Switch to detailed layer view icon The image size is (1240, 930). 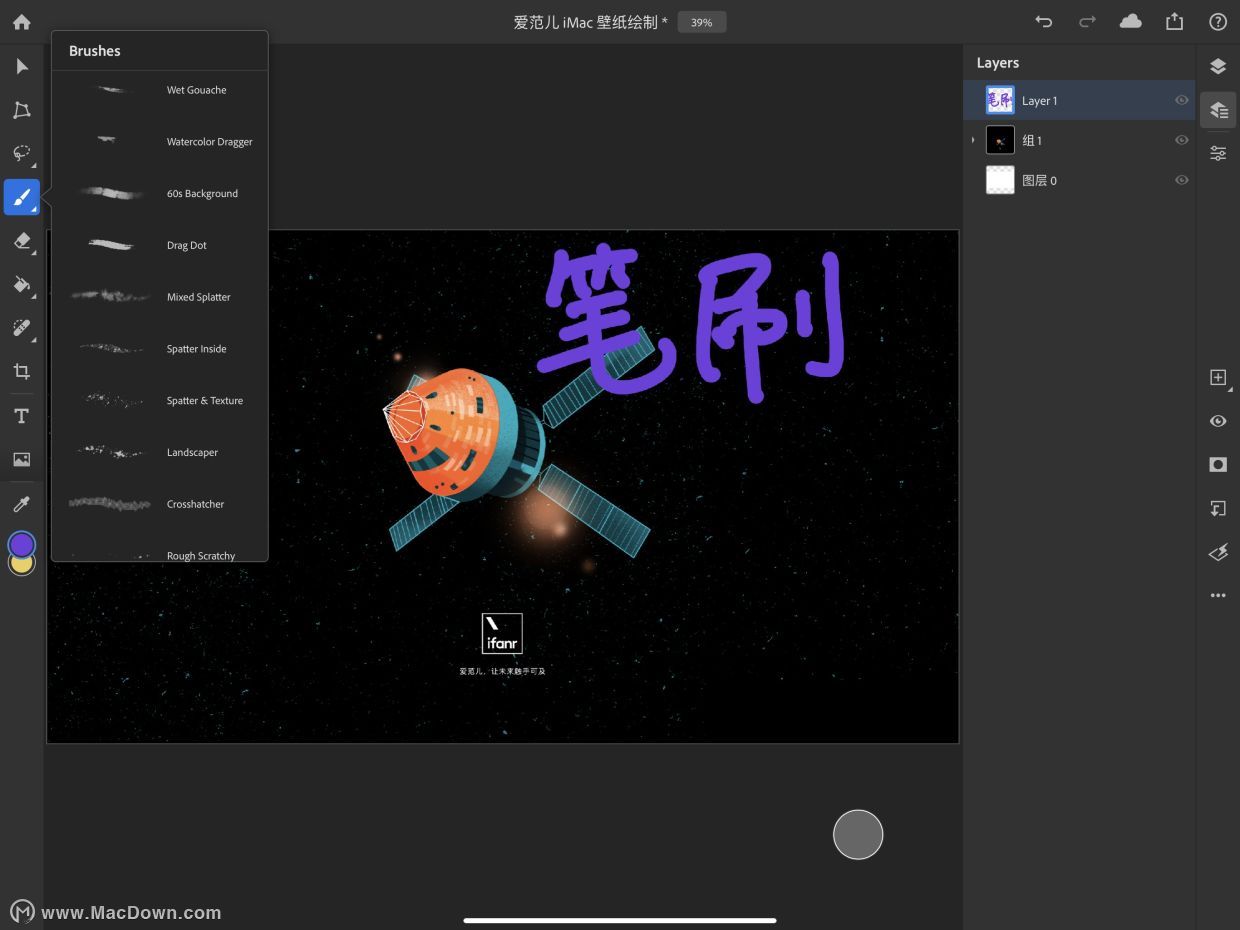(1218, 110)
